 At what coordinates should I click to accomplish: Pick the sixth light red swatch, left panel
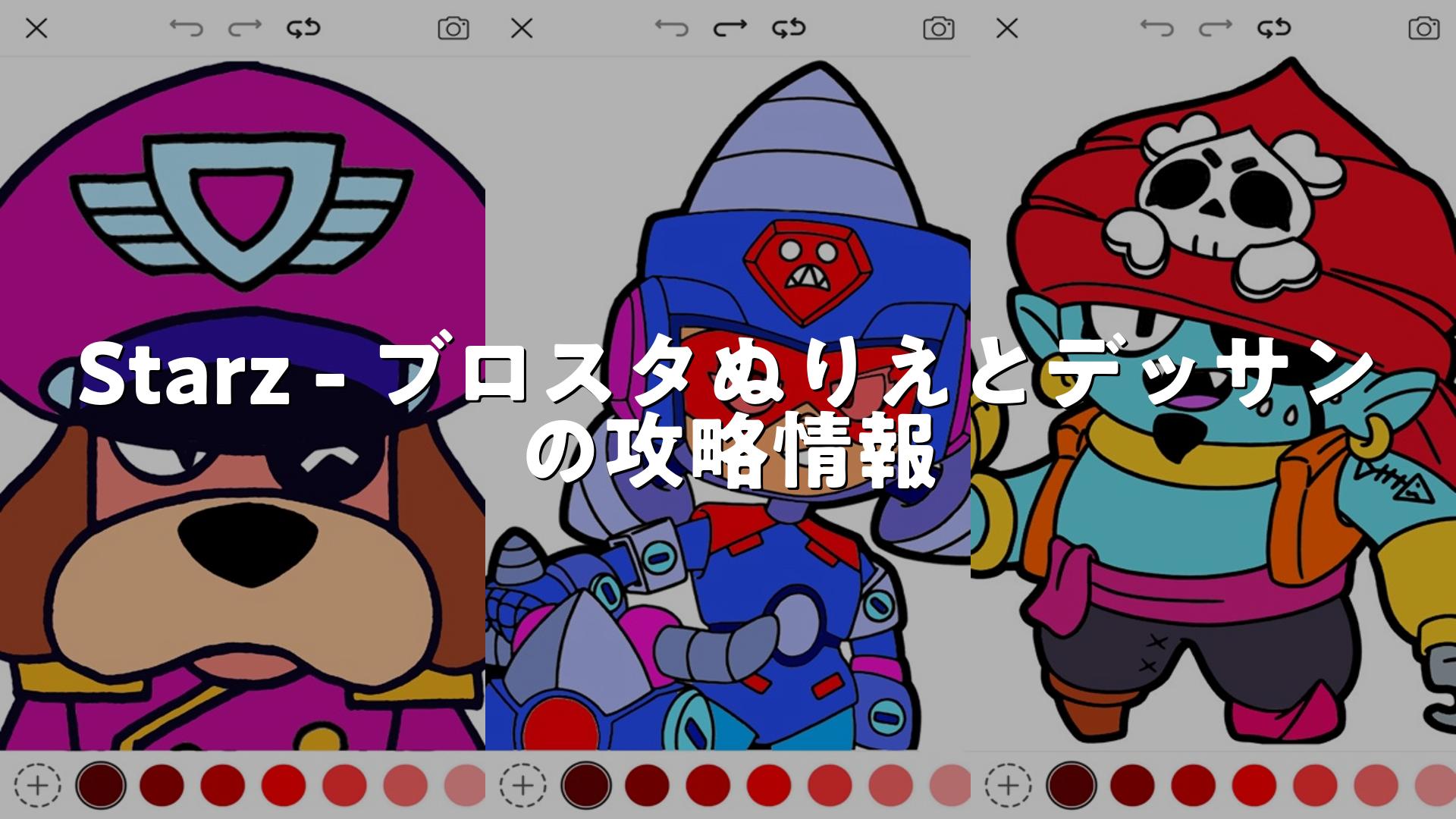point(404,785)
